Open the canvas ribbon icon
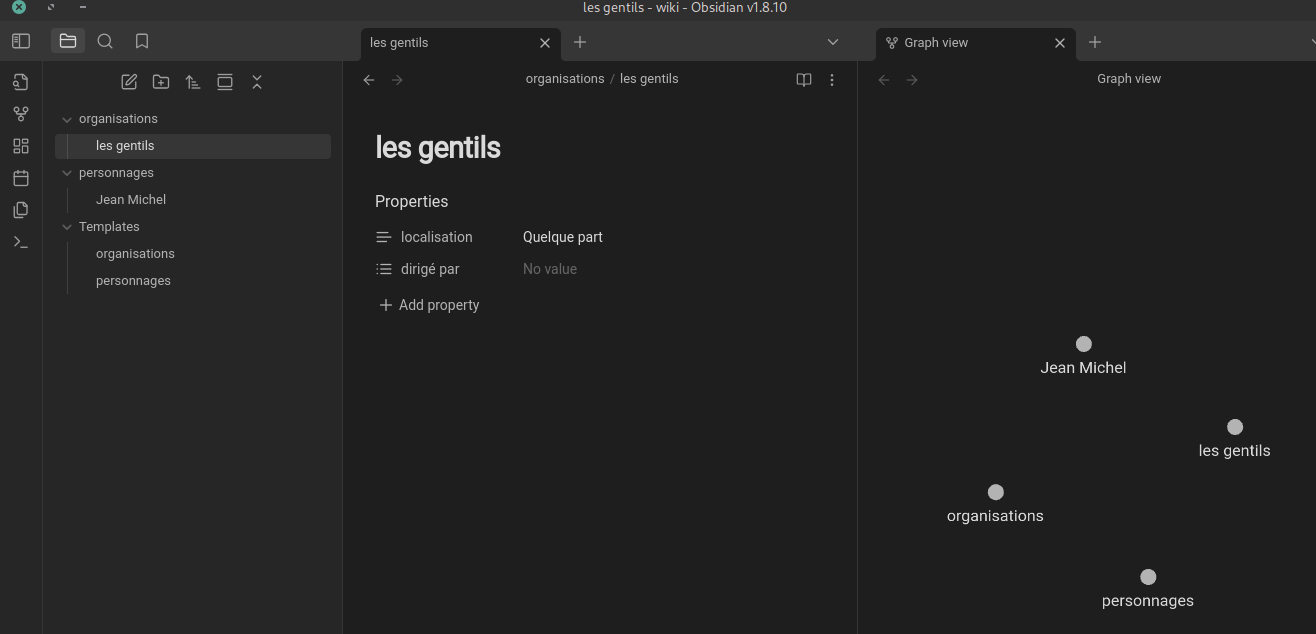 pos(21,146)
